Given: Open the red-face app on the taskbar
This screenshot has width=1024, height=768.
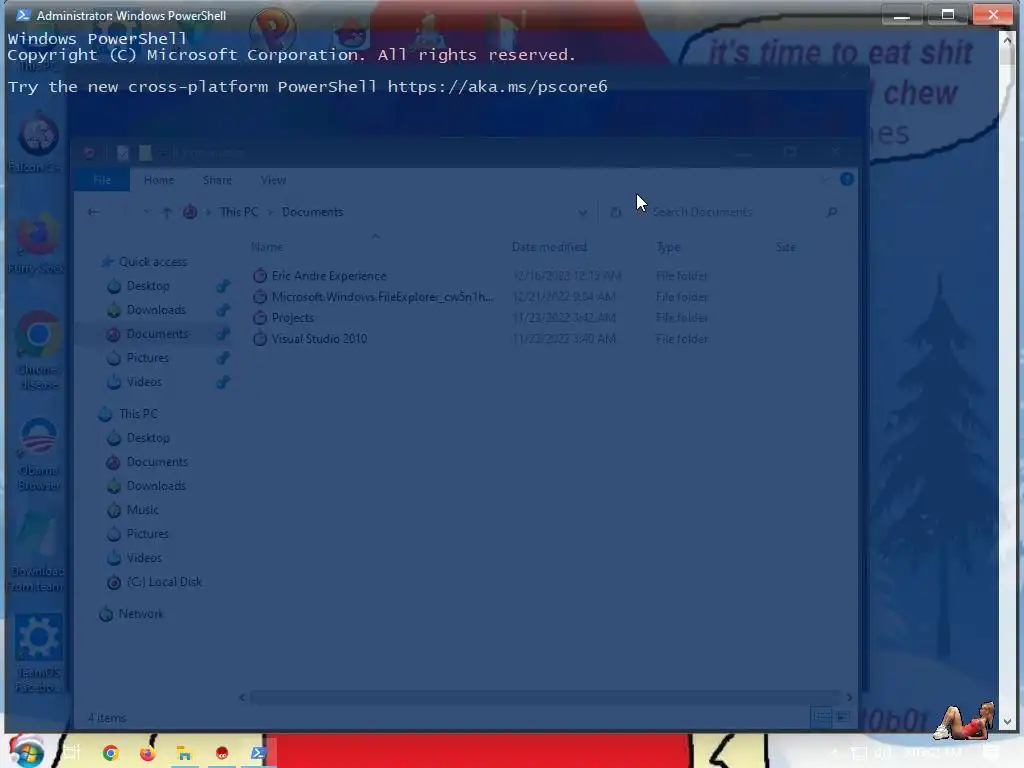Looking at the screenshot, I should coord(222,753).
